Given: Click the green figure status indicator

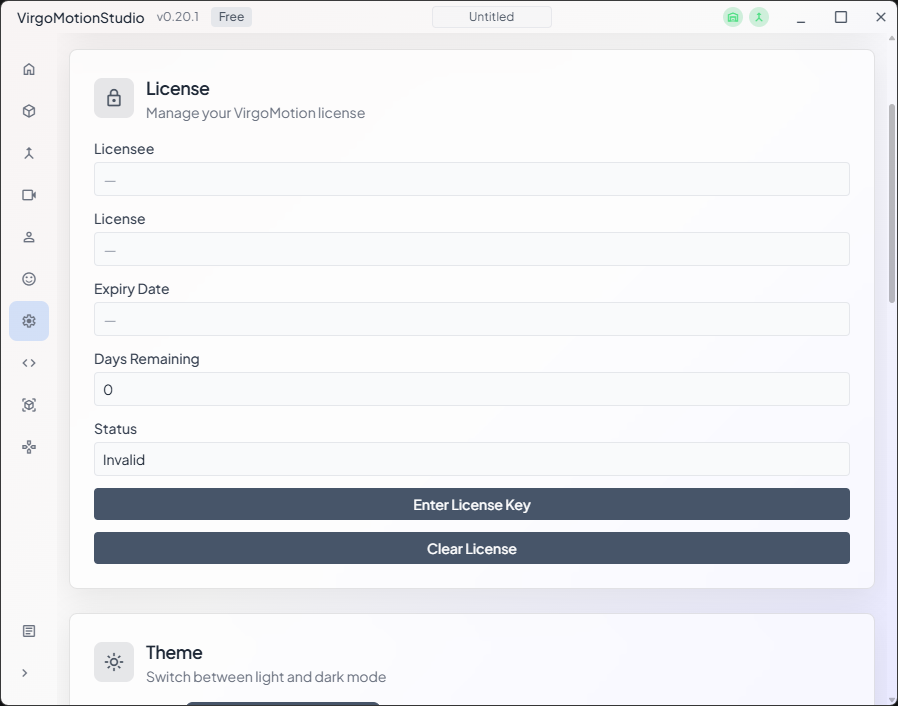Looking at the screenshot, I should tap(759, 17).
